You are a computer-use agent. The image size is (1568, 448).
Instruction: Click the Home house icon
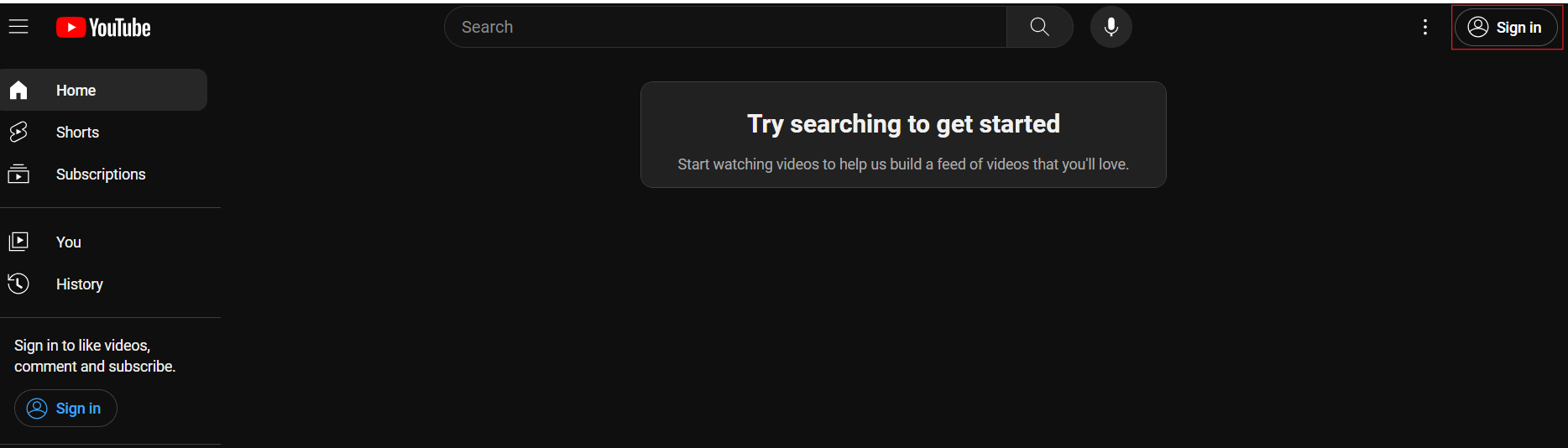click(18, 90)
